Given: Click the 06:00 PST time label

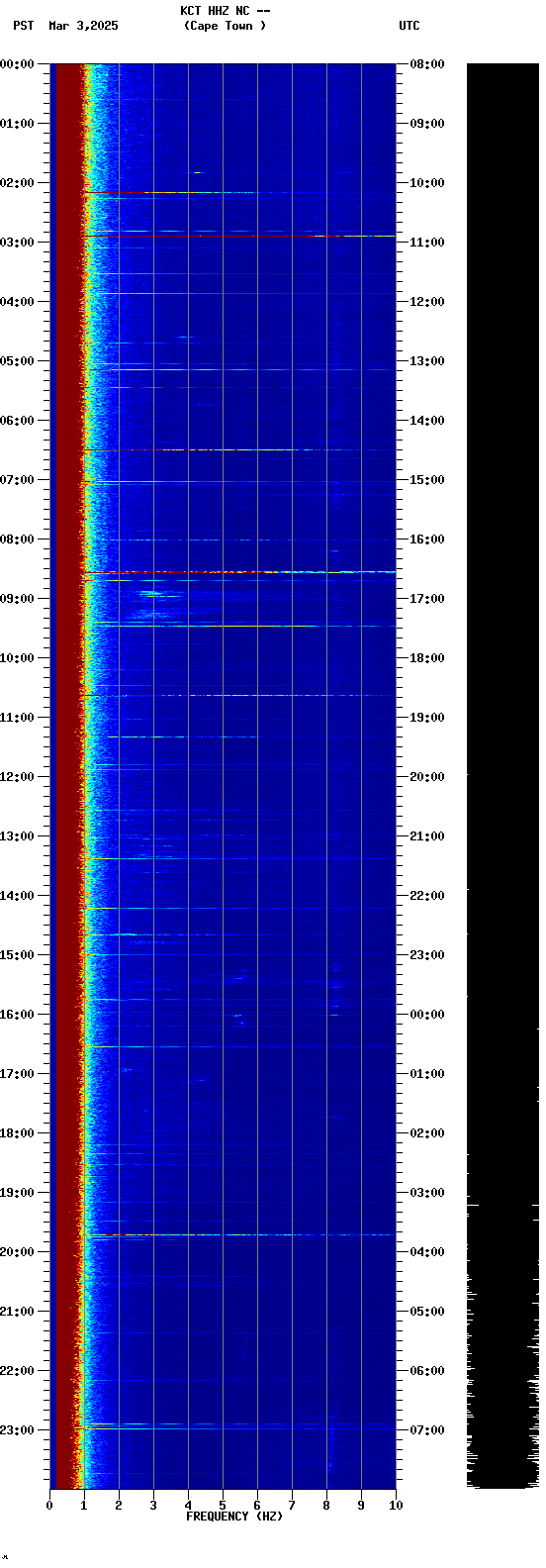Looking at the screenshot, I should tap(18, 421).
